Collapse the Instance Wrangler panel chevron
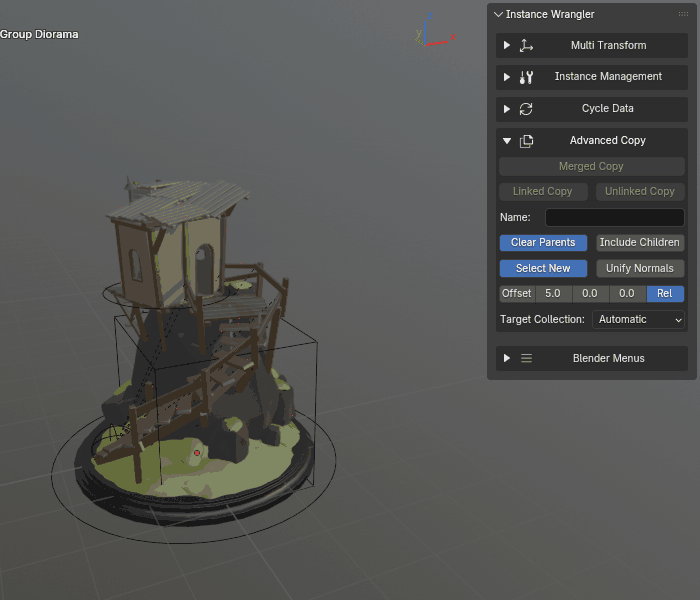Viewport: 700px width, 600px height. coord(498,14)
